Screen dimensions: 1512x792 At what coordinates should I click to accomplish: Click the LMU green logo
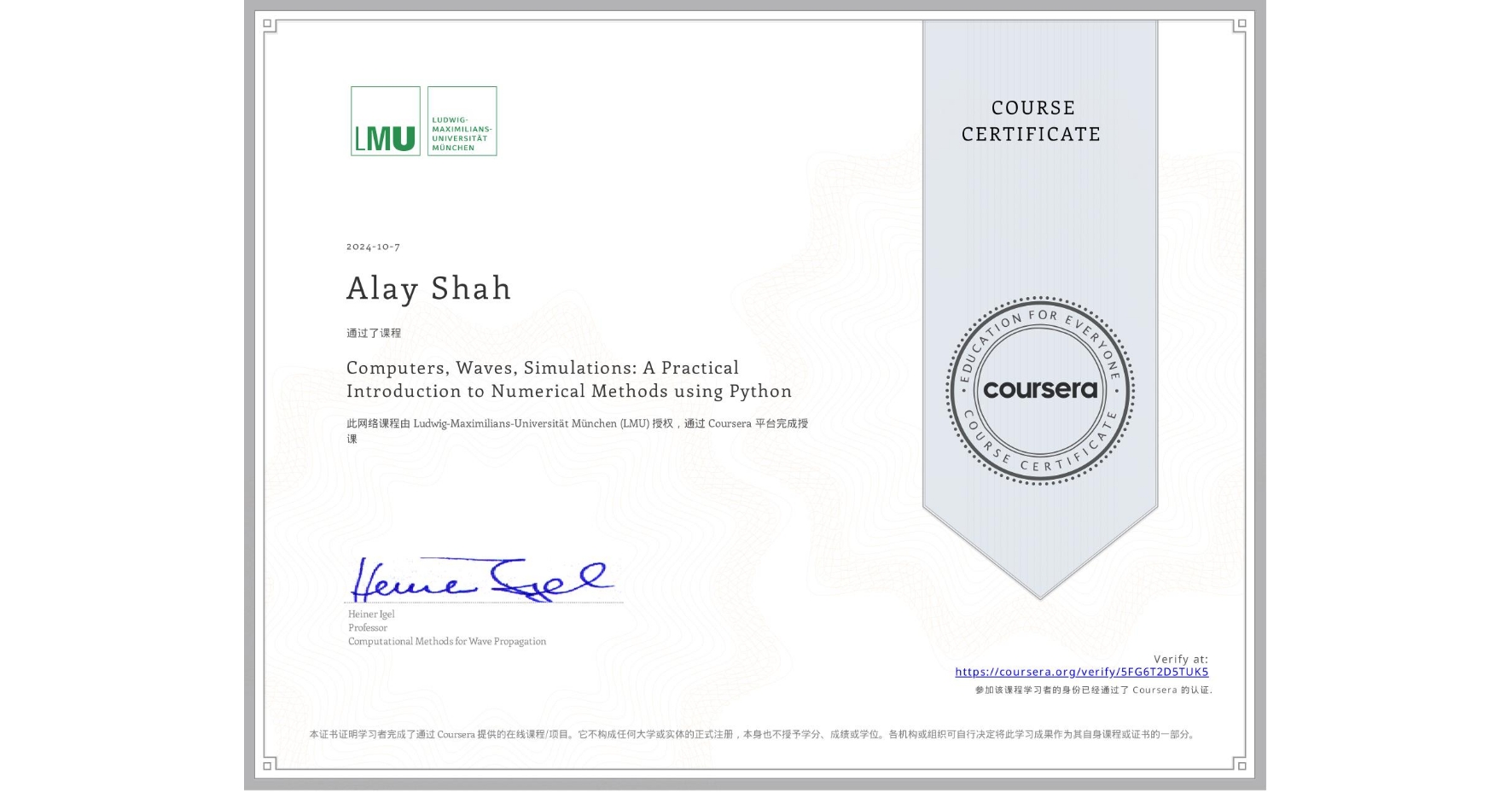point(384,122)
